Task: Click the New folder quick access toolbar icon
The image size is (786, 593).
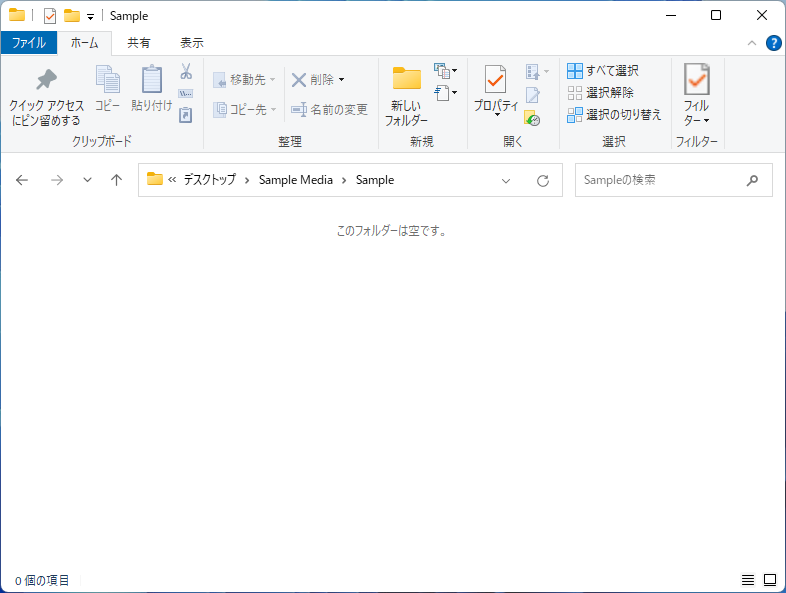Action: pyautogui.click(x=72, y=16)
